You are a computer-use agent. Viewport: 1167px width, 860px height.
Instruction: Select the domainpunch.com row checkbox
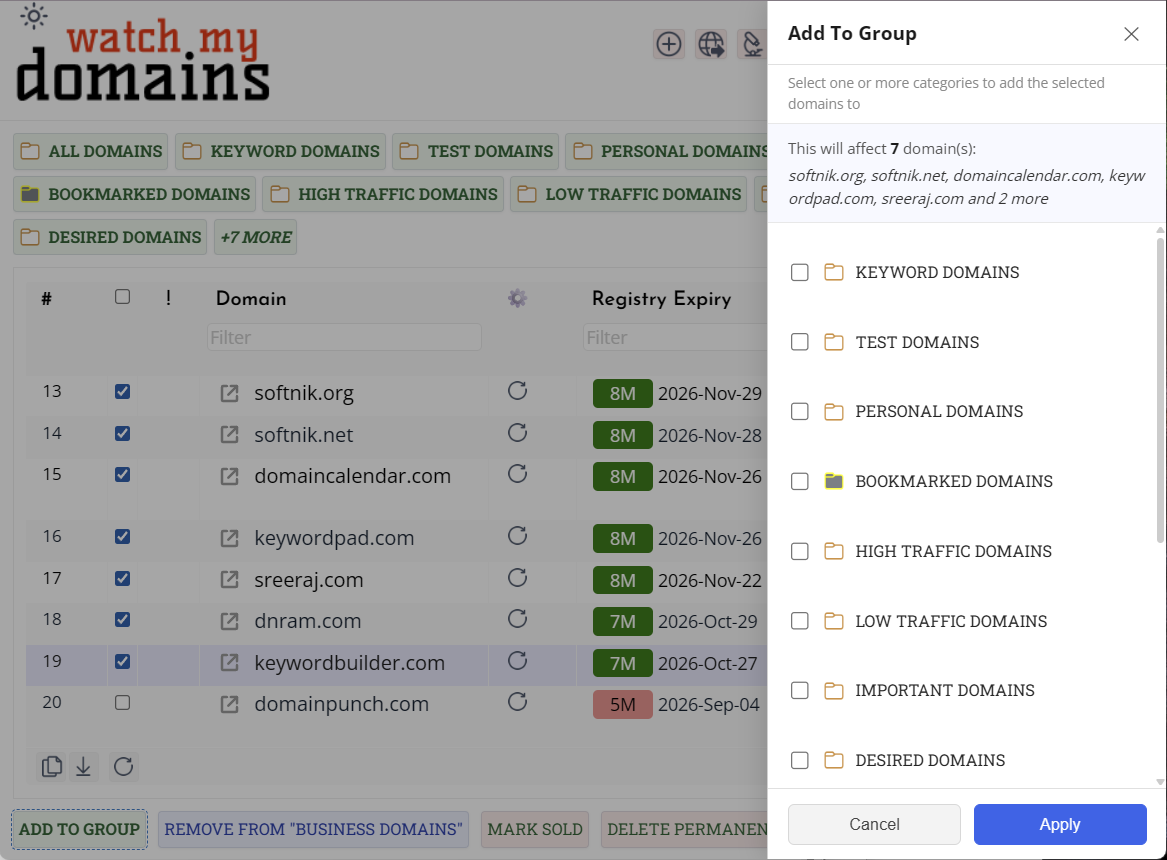[122, 703]
